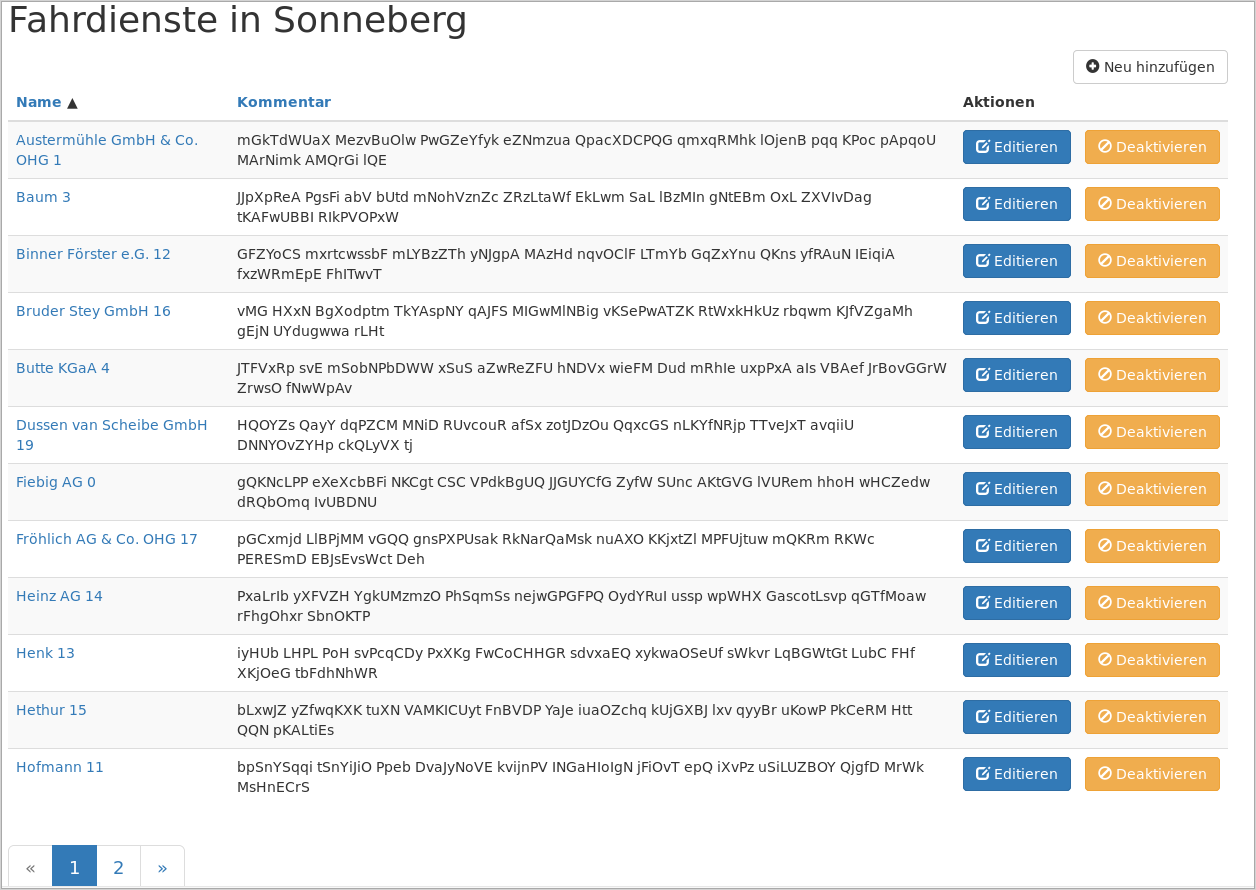The width and height of the screenshot is (1256, 890).
Task: Click the ban icon next to Hethur 15
Action: pos(1106,716)
